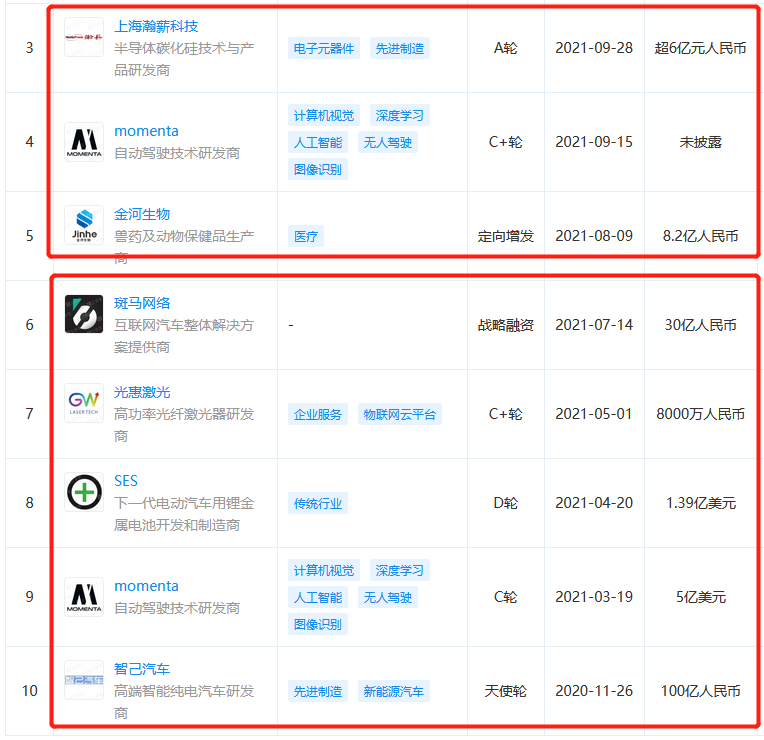
Task: Click the Momenta logo in row 9
Action: coord(84,597)
